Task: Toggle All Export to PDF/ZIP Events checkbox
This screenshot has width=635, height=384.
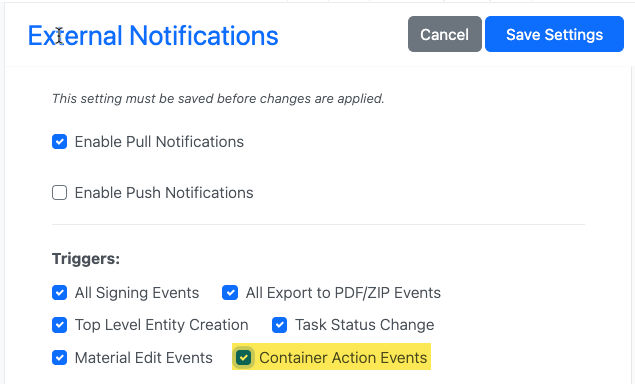Action: [230, 292]
